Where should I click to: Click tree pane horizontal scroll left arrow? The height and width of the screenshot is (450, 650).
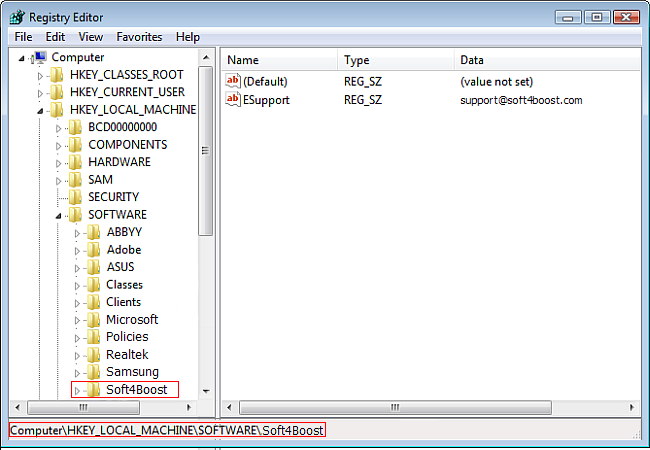[17, 408]
